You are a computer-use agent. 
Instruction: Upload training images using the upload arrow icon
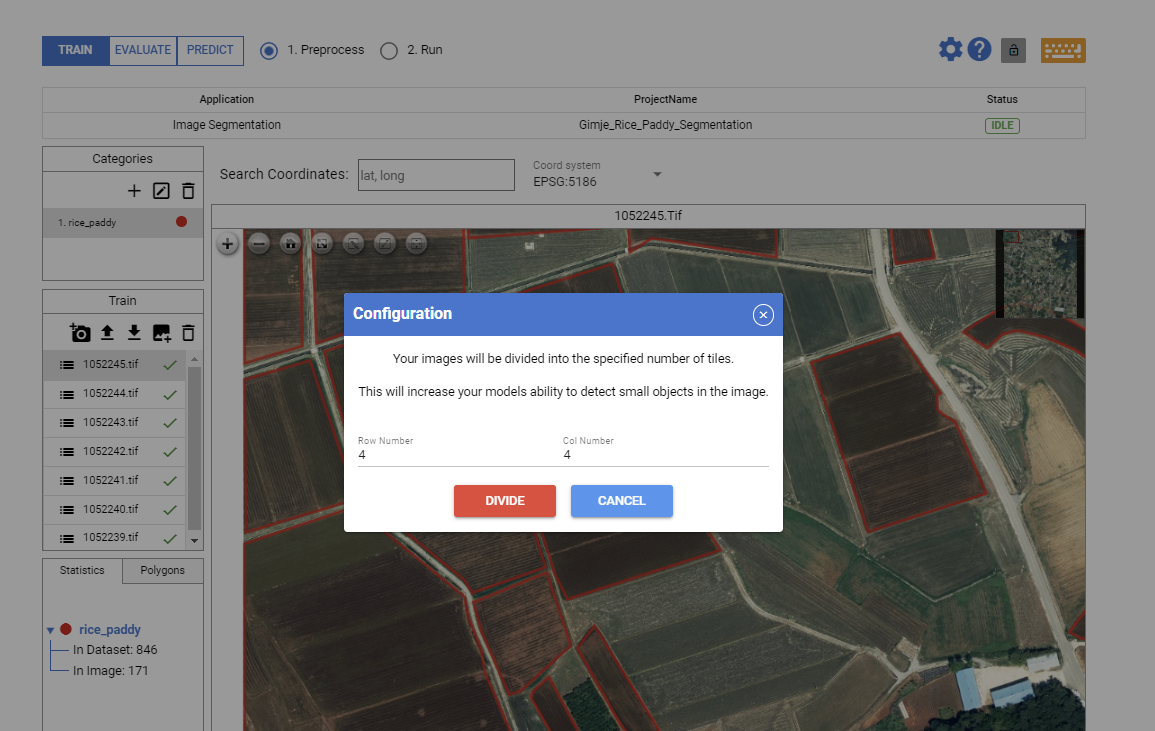(x=107, y=332)
